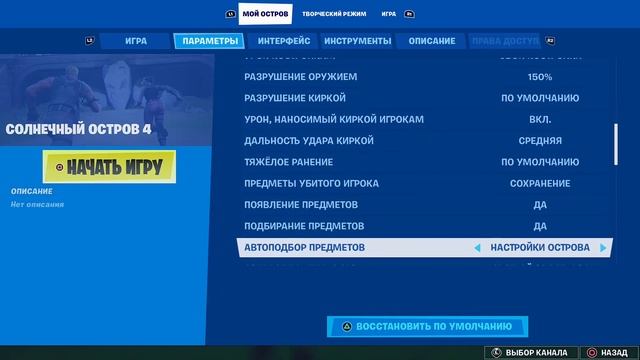Click Восстановить по умолчанию button
The image size is (640, 360).
[427, 327]
